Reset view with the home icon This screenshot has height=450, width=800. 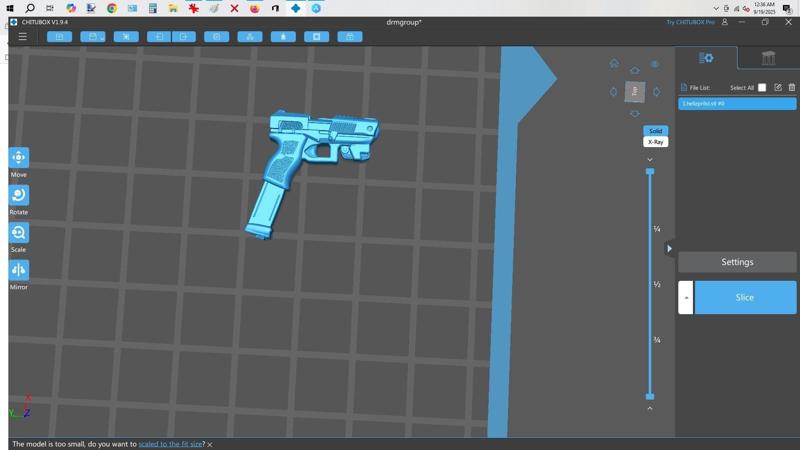pyautogui.click(x=614, y=64)
